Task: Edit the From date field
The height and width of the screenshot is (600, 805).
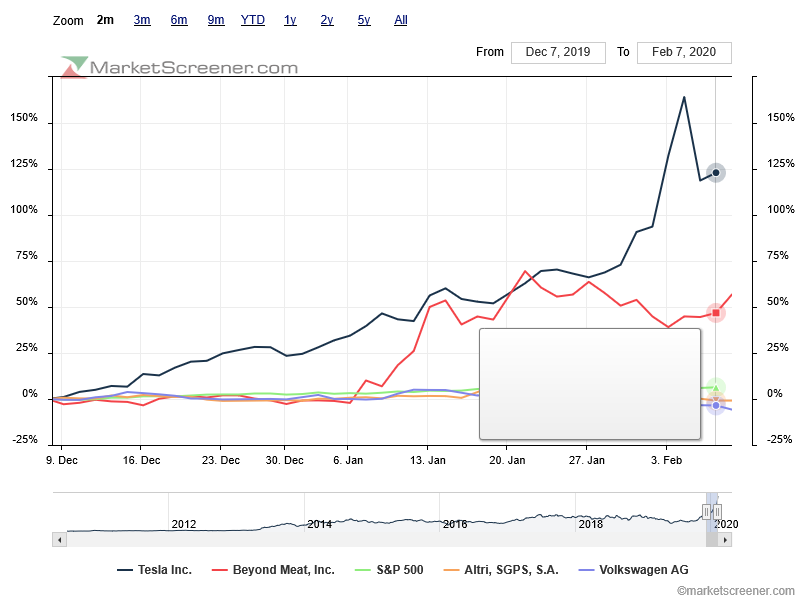Action: (558, 52)
